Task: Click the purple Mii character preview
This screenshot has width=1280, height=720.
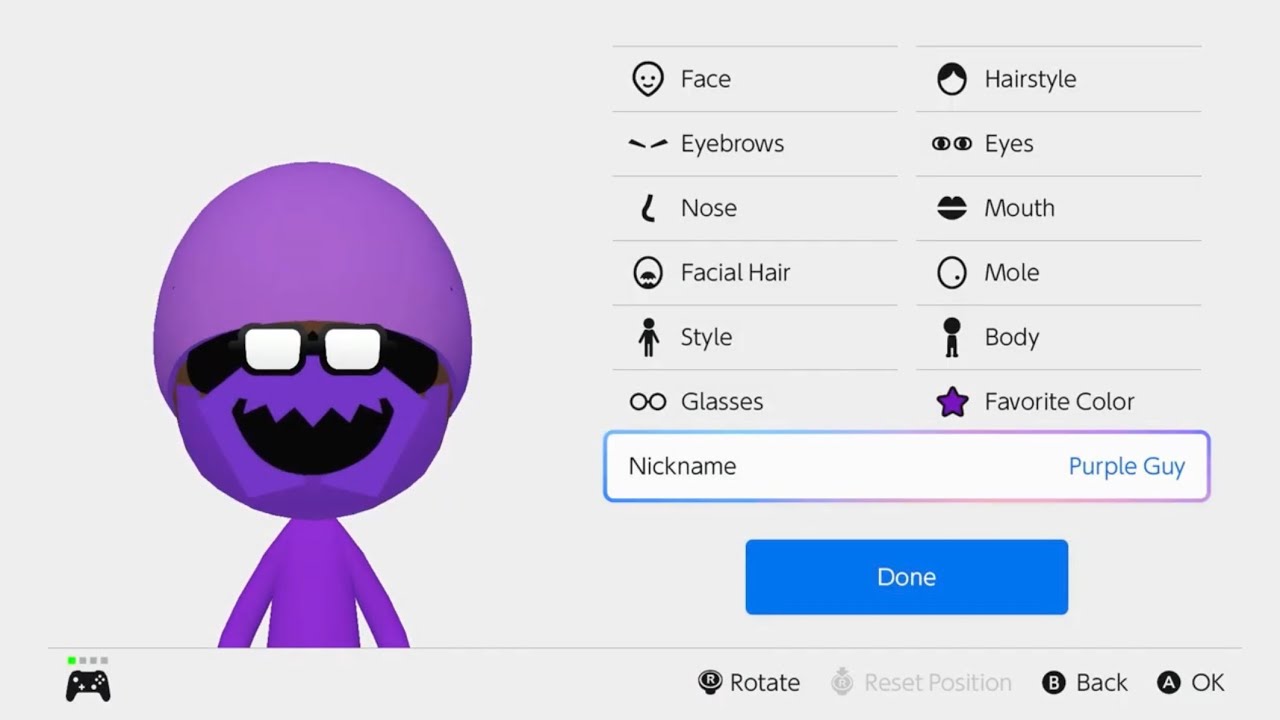Action: pyautogui.click(x=312, y=404)
